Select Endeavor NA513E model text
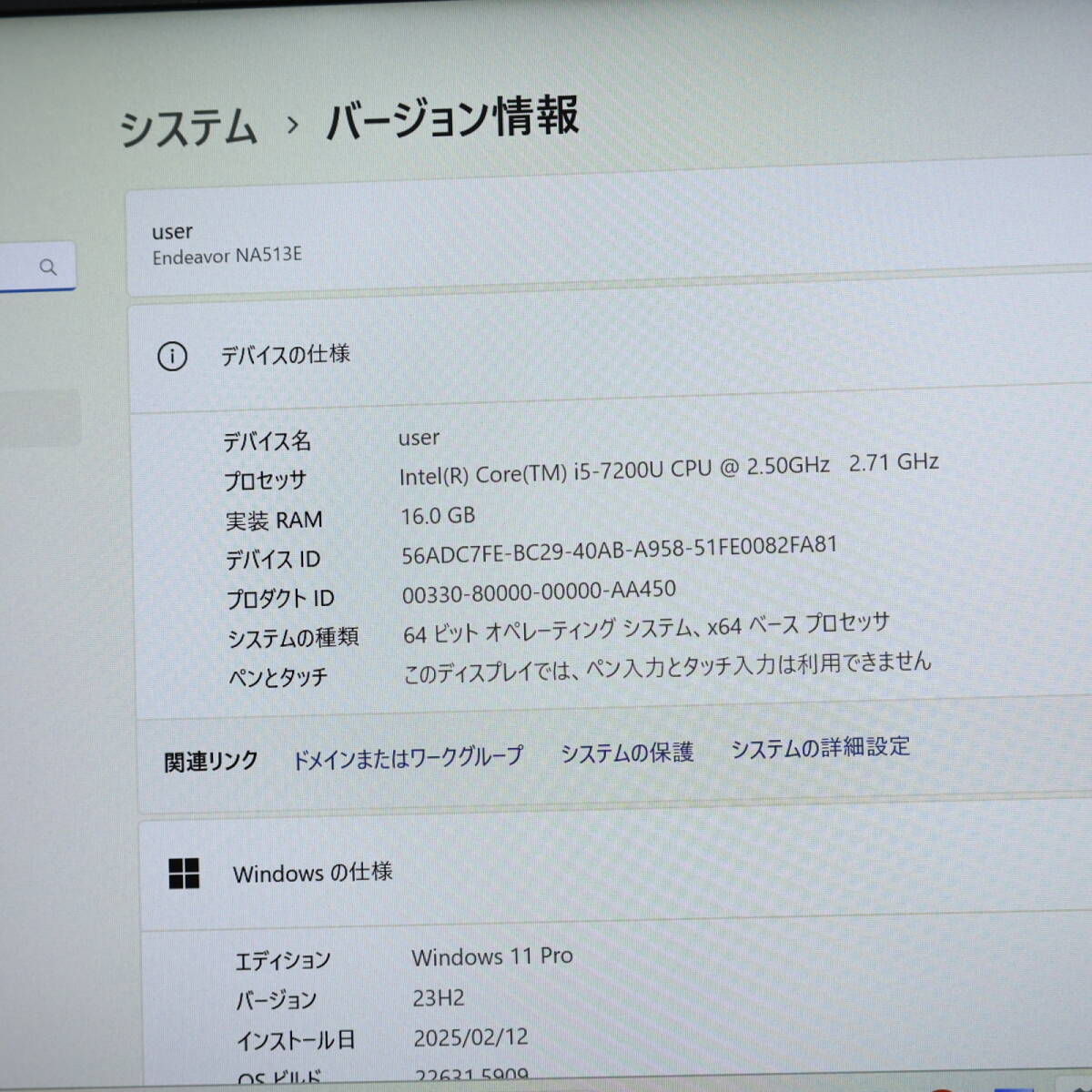The width and height of the screenshot is (1092, 1092). [x=227, y=256]
